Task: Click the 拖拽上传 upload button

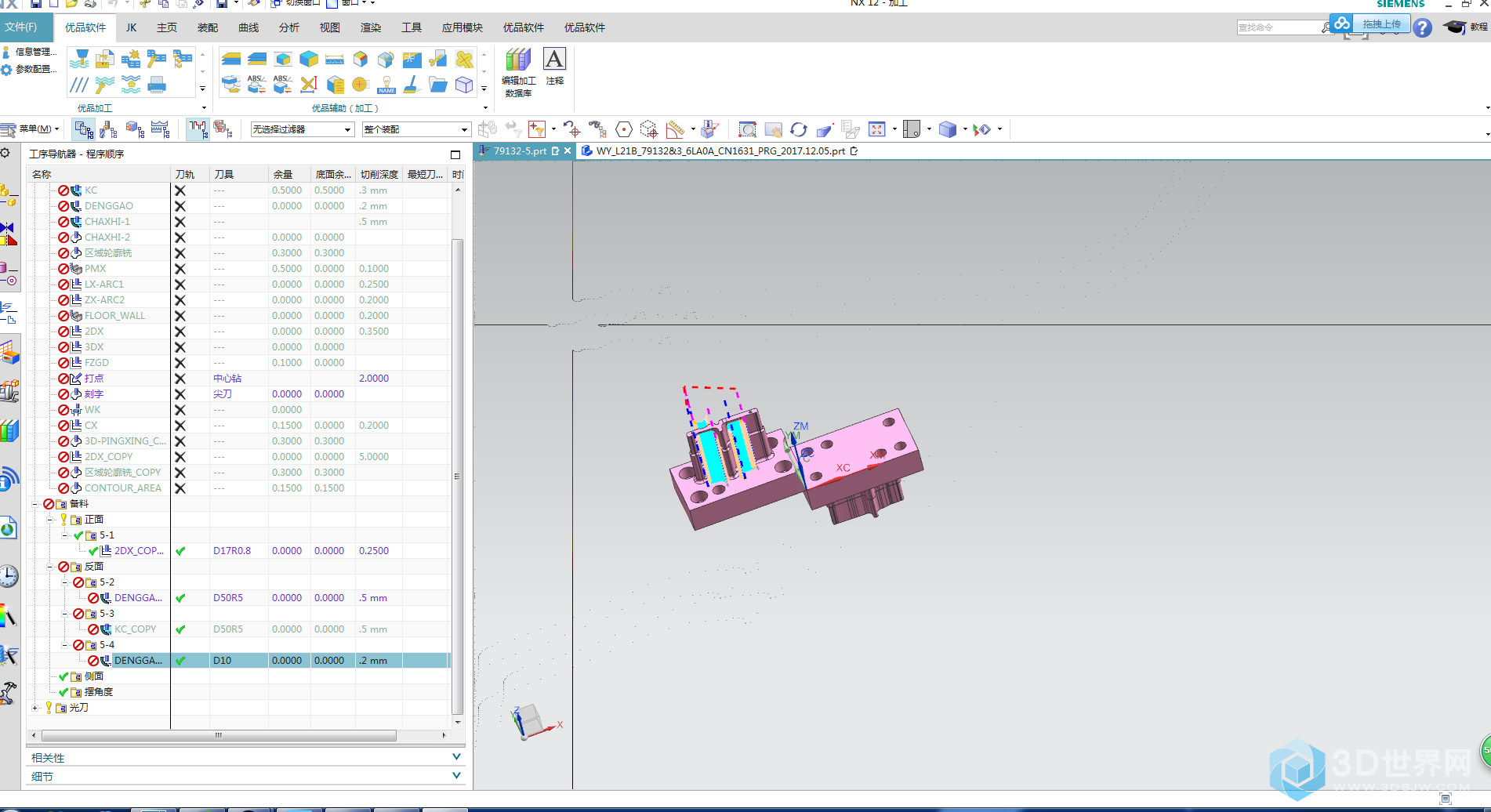Action: (x=1370, y=24)
